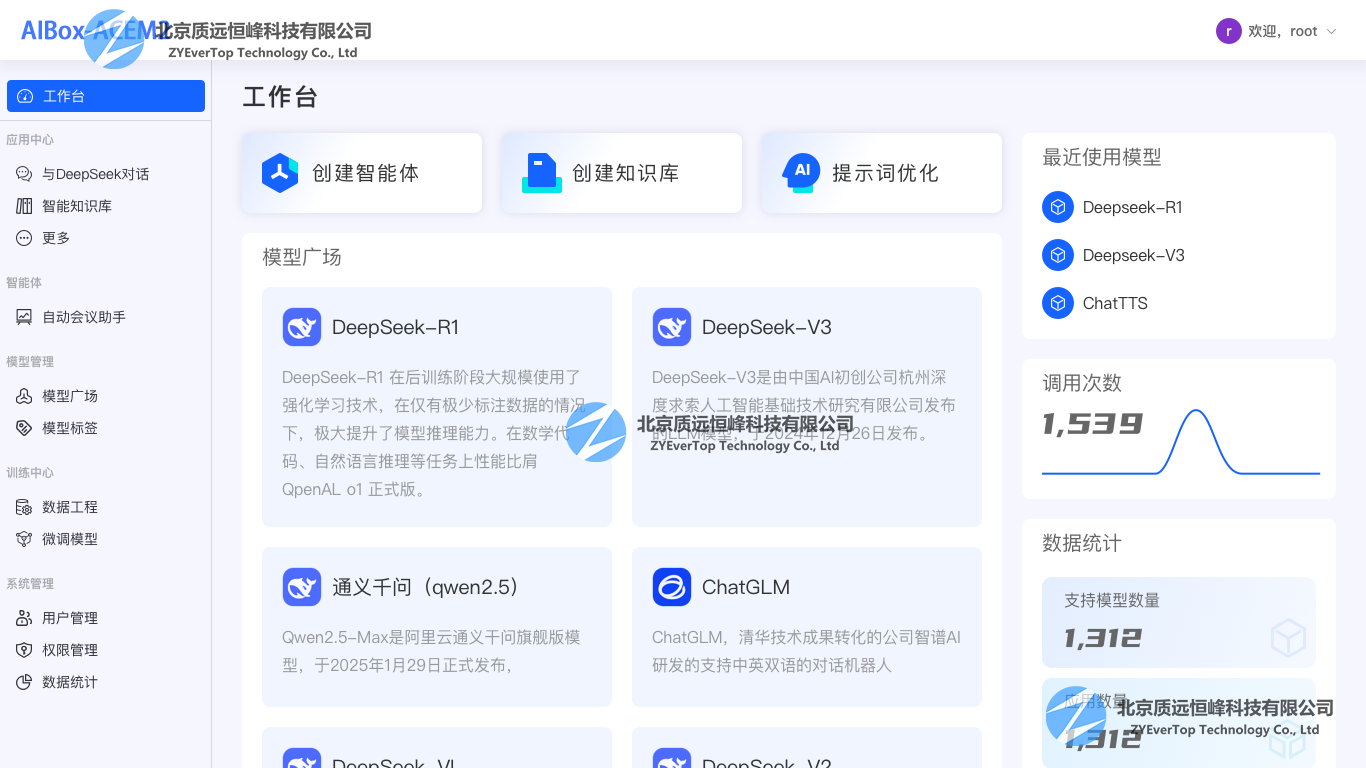Expand the root user dropdown arrow
1366x768 pixels.
pos(1331,31)
